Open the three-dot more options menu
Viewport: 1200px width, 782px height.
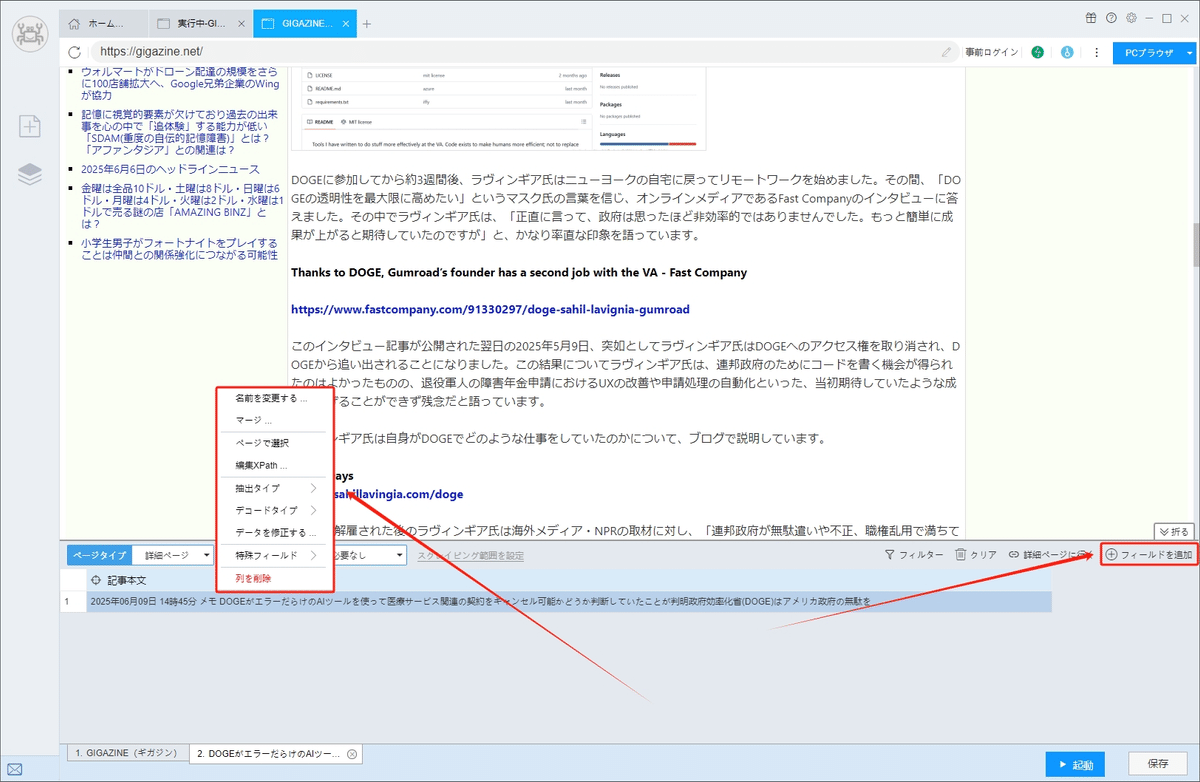[1096, 52]
